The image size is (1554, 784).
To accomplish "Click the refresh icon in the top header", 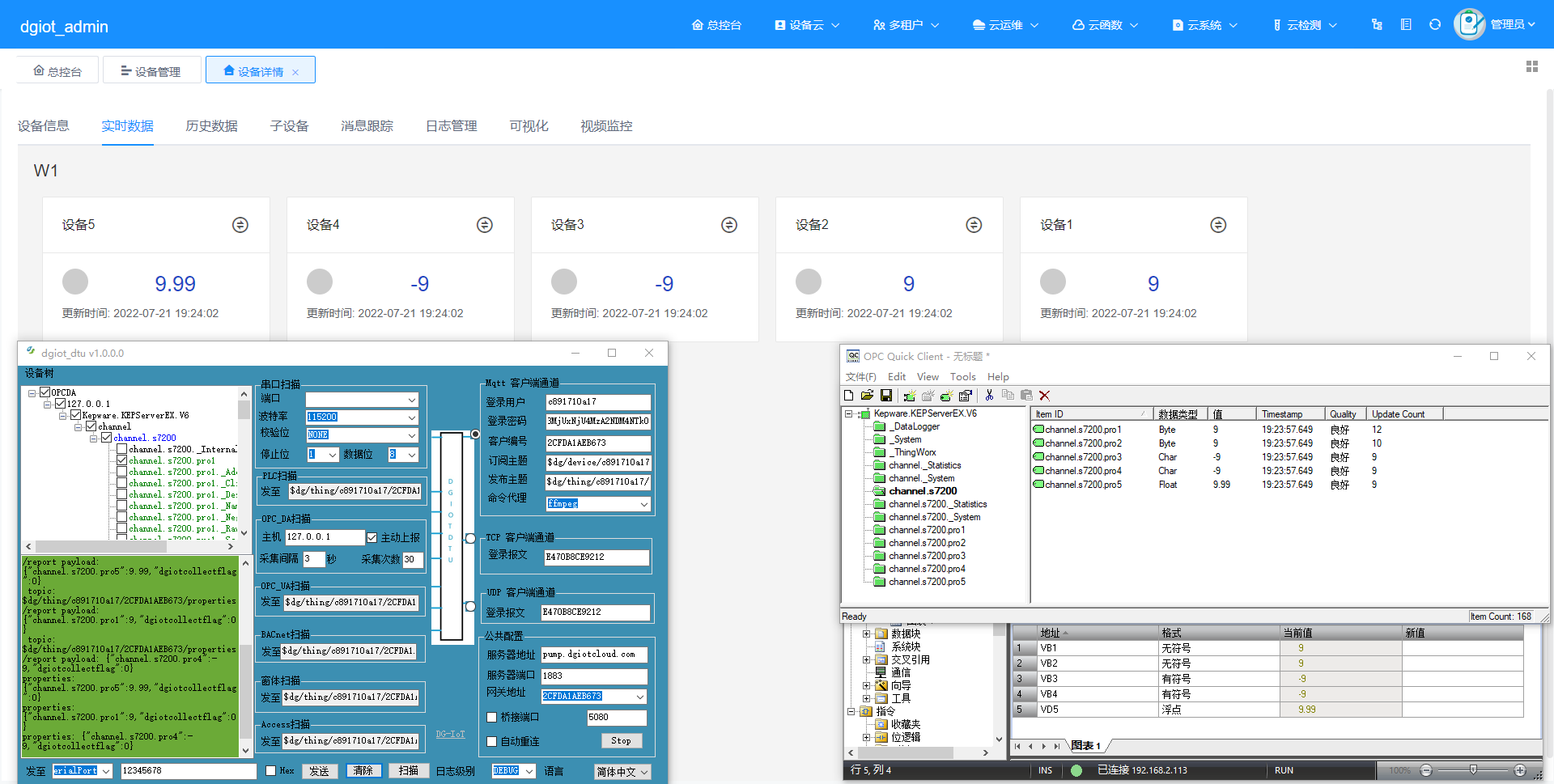I will pyautogui.click(x=1434, y=25).
